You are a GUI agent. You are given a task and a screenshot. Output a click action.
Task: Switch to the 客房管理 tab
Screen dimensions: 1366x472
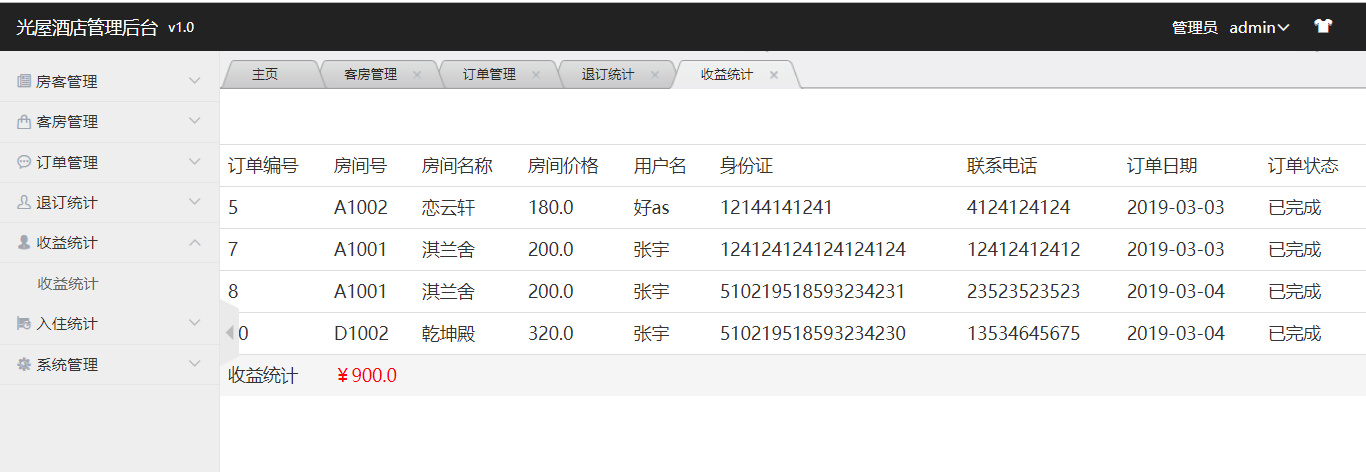pyautogui.click(x=371, y=74)
